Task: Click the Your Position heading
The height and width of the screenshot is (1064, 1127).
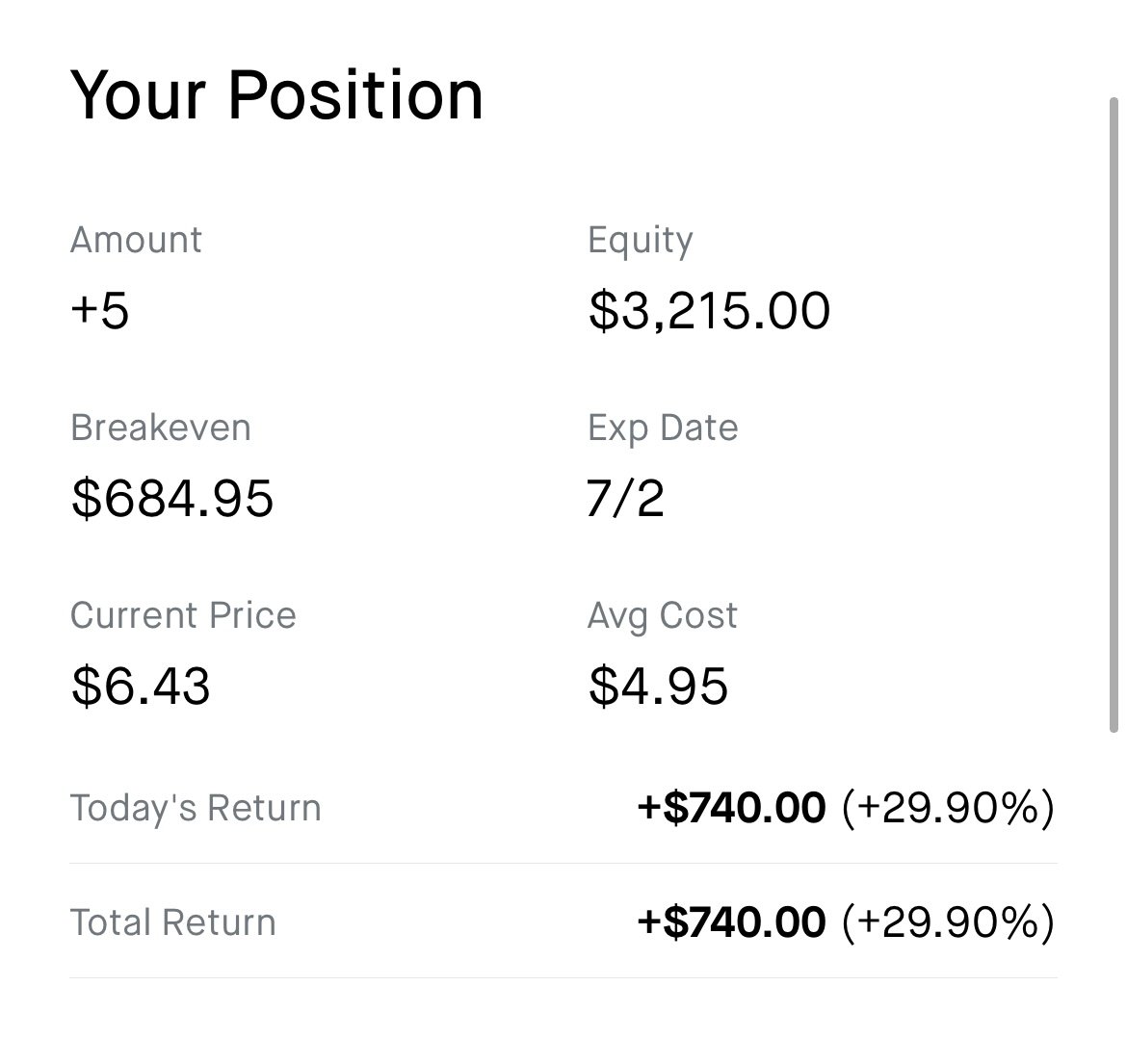Action: (276, 95)
